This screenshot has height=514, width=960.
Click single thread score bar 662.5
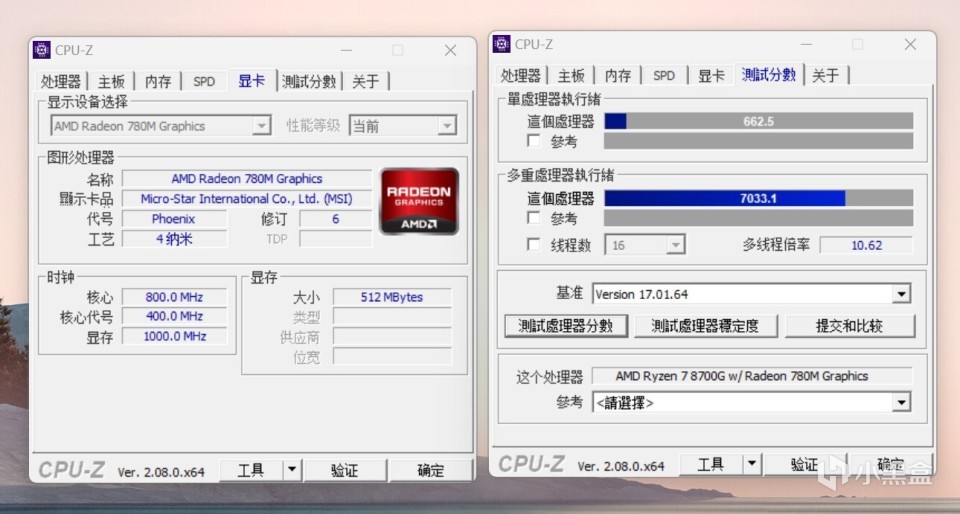click(x=759, y=121)
